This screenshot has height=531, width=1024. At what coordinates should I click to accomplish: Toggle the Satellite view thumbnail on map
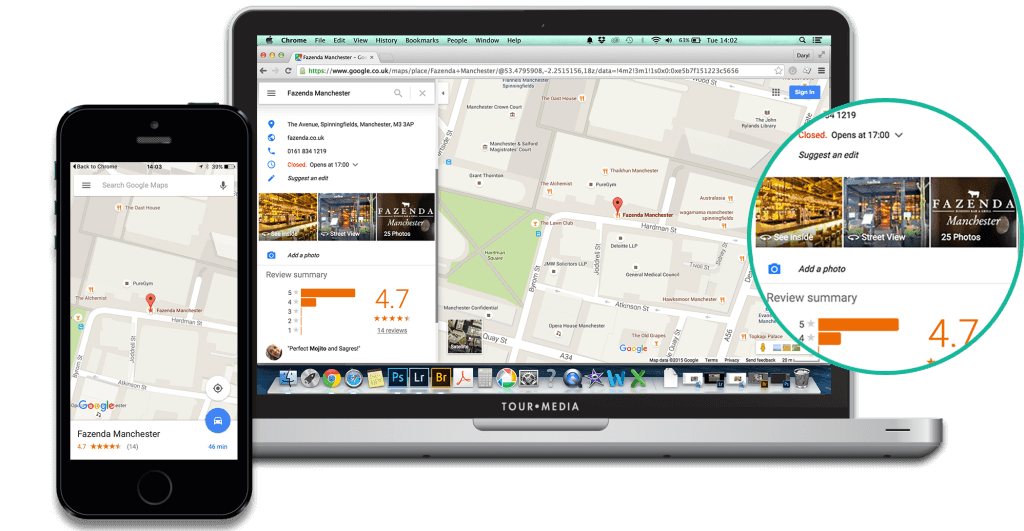tap(464, 336)
